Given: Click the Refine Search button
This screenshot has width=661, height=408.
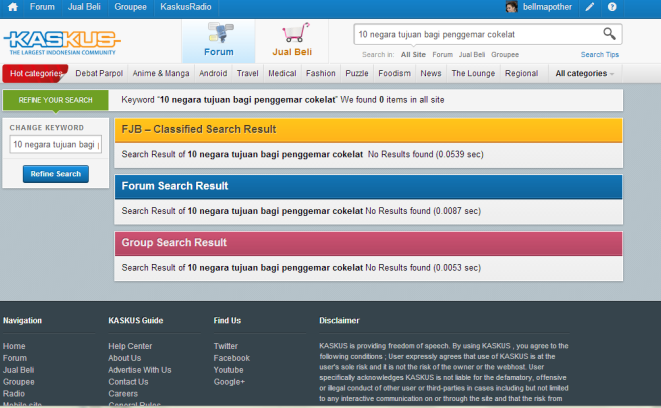Looking at the screenshot, I should [56, 174].
